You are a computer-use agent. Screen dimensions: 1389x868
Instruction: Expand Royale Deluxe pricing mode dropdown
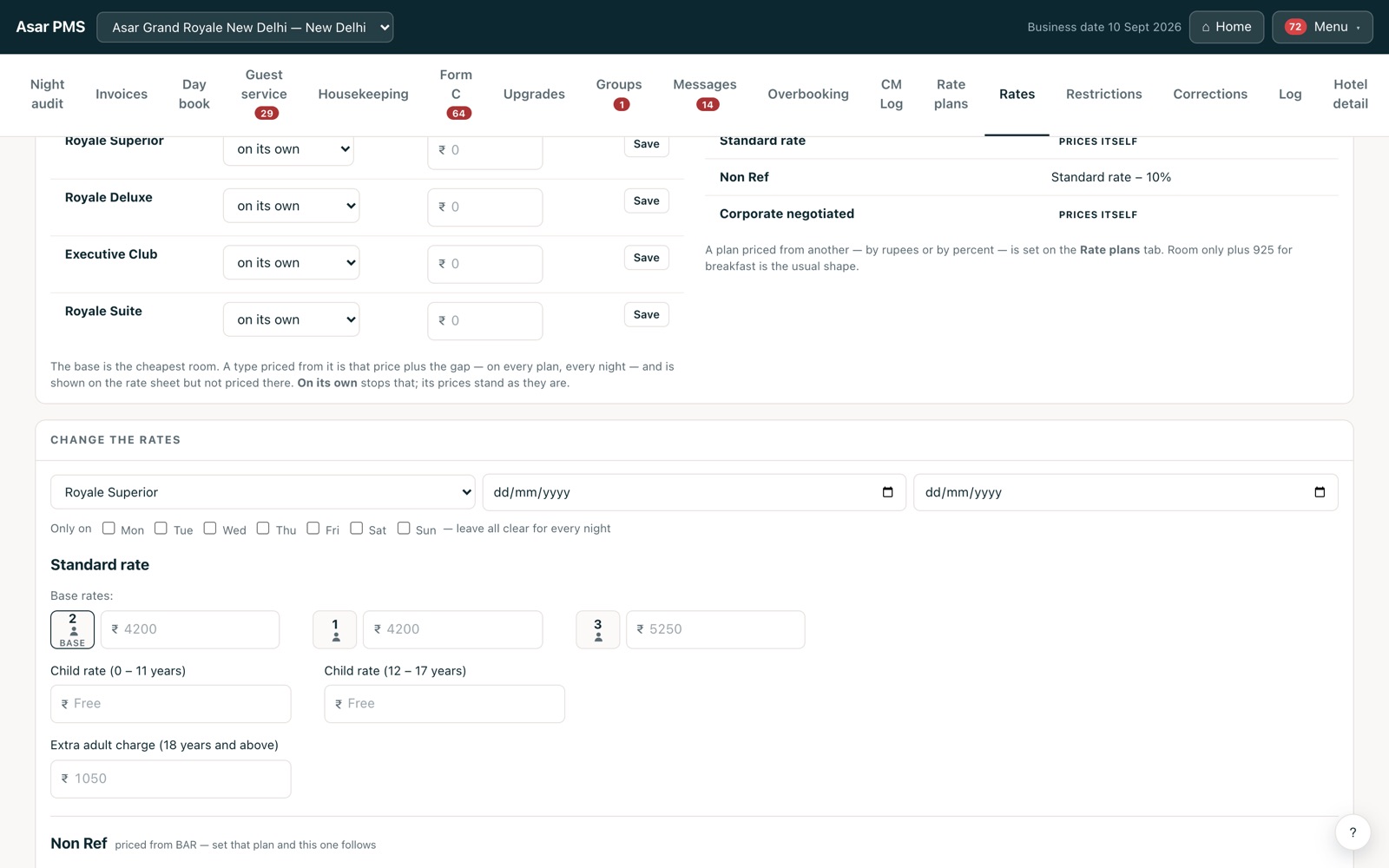coord(292,206)
